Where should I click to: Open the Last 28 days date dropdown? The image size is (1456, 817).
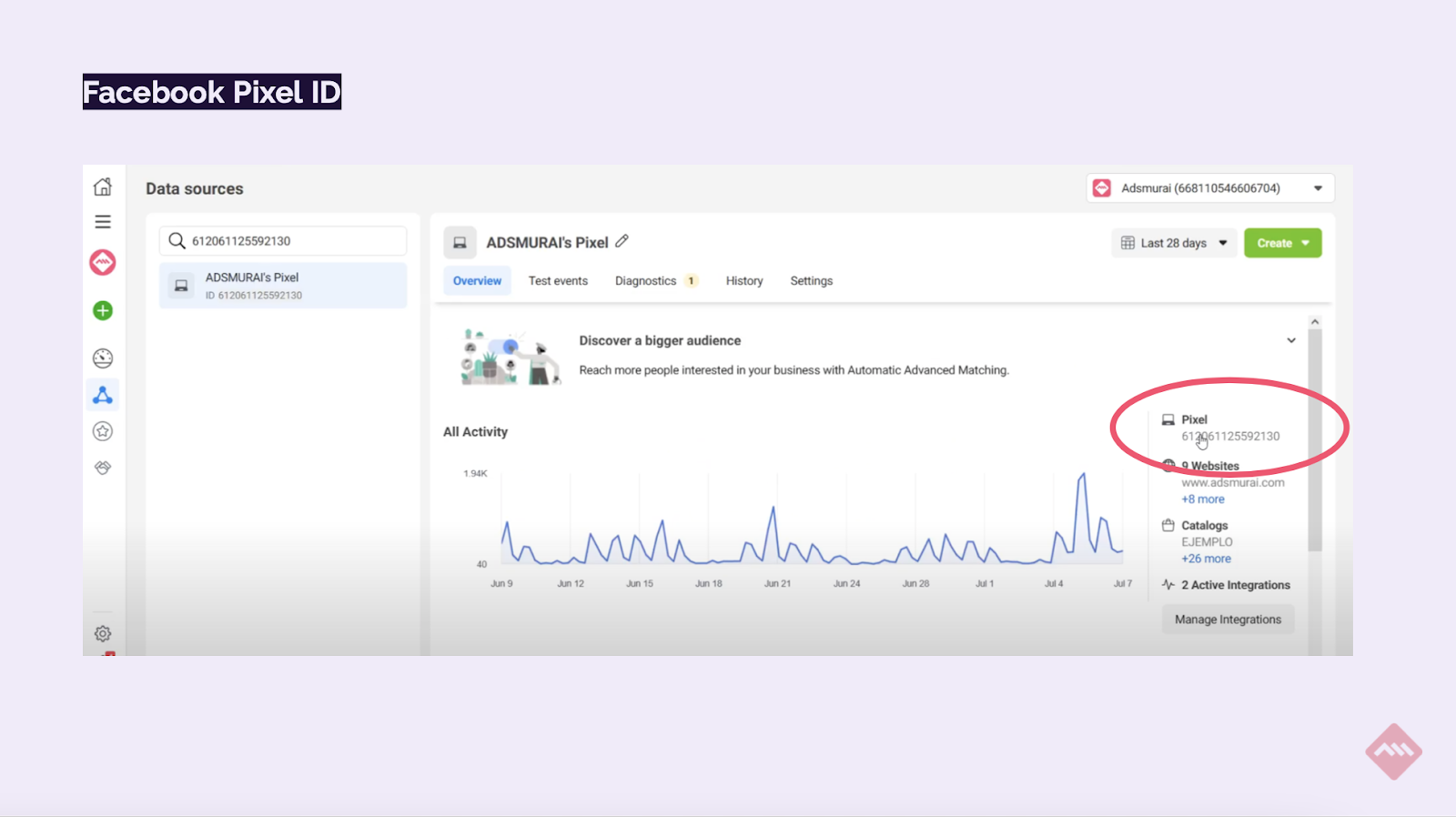(x=1174, y=243)
